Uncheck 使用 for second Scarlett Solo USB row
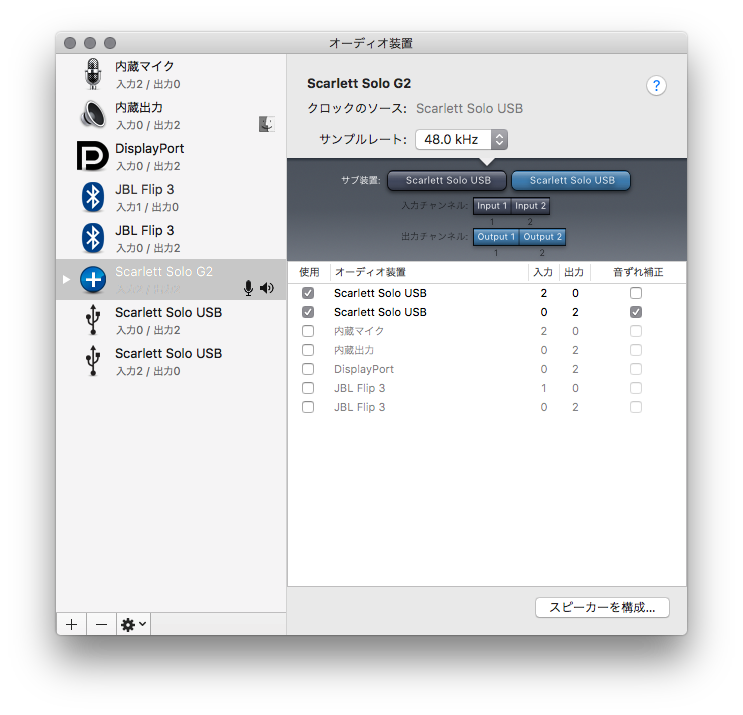The height and width of the screenshot is (715, 743). click(308, 312)
